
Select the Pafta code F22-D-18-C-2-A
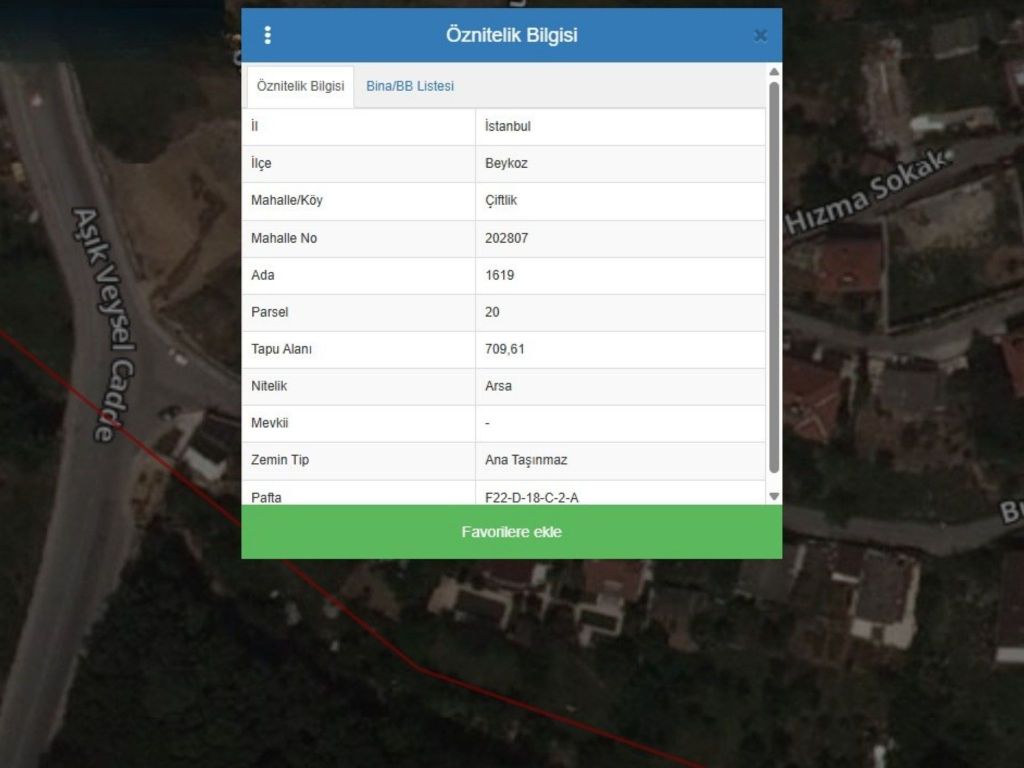[x=532, y=497]
